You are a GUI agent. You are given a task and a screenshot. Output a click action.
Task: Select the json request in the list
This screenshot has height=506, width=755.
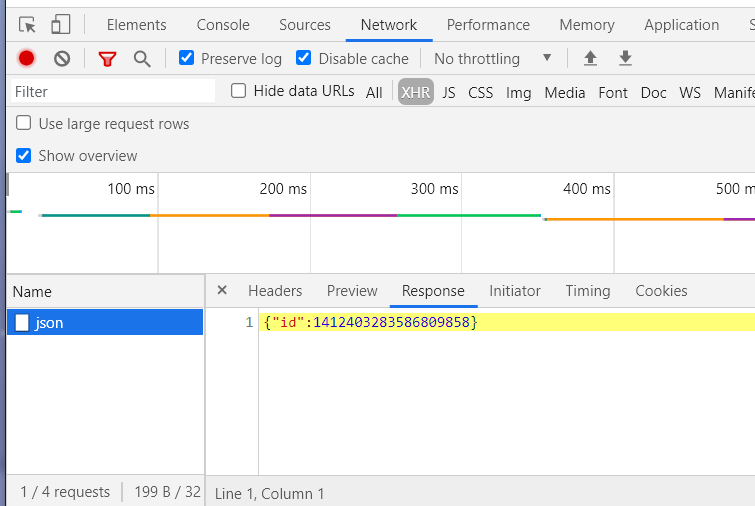(50, 323)
